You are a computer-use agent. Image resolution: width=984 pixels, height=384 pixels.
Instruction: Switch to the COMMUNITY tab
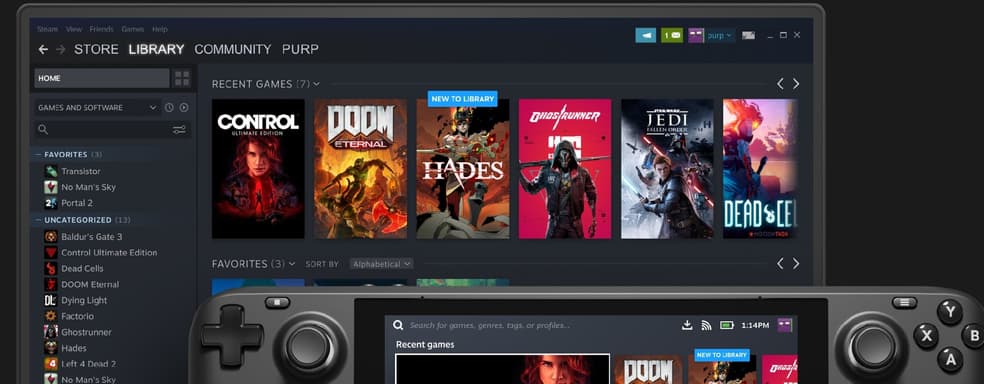tap(233, 49)
